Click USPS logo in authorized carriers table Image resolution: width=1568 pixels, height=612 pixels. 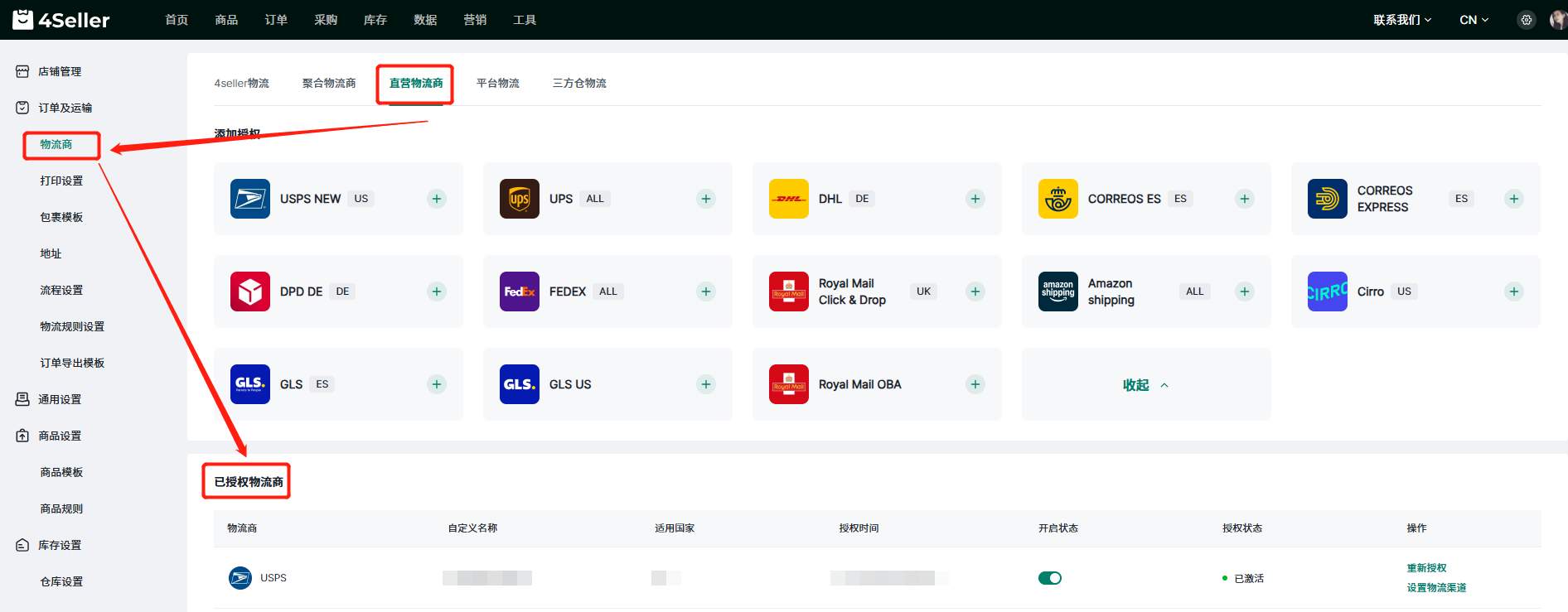[x=240, y=578]
